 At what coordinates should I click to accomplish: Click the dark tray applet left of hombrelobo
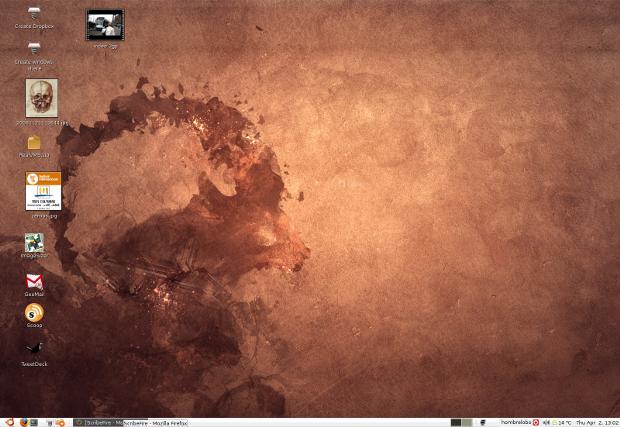coord(483,423)
